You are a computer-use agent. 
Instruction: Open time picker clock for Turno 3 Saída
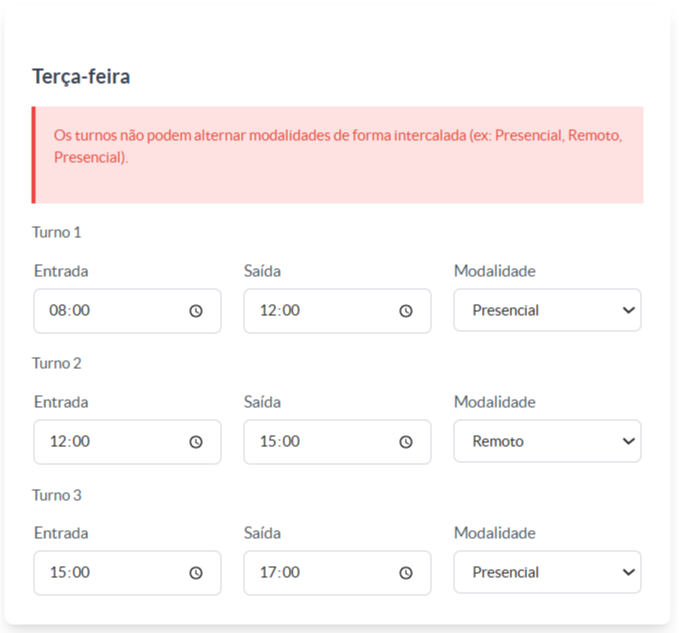(x=406, y=573)
